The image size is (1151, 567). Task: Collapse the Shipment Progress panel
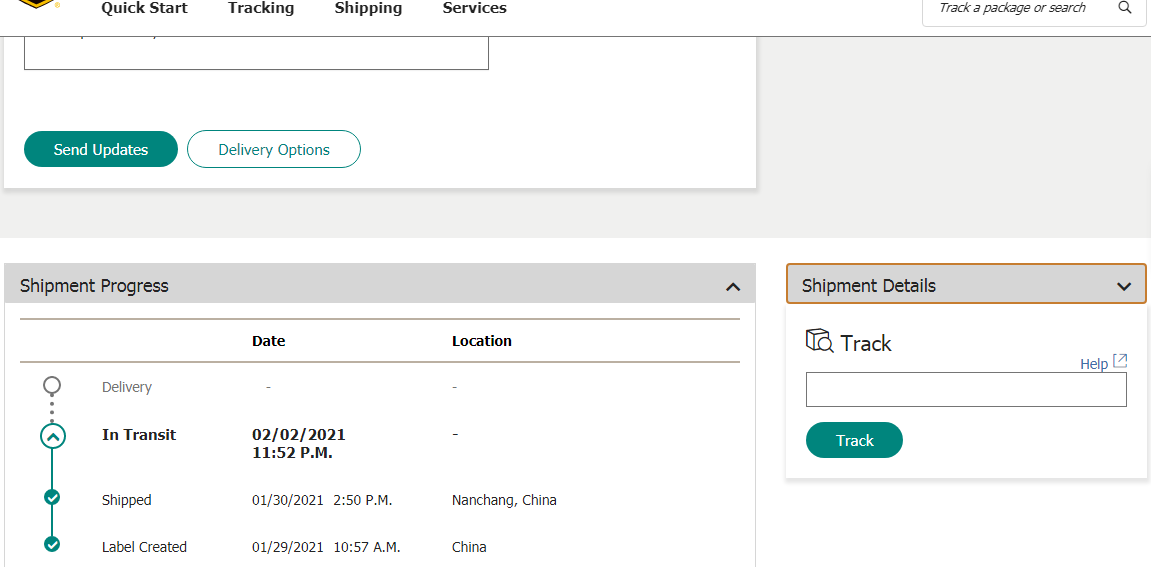tap(733, 287)
